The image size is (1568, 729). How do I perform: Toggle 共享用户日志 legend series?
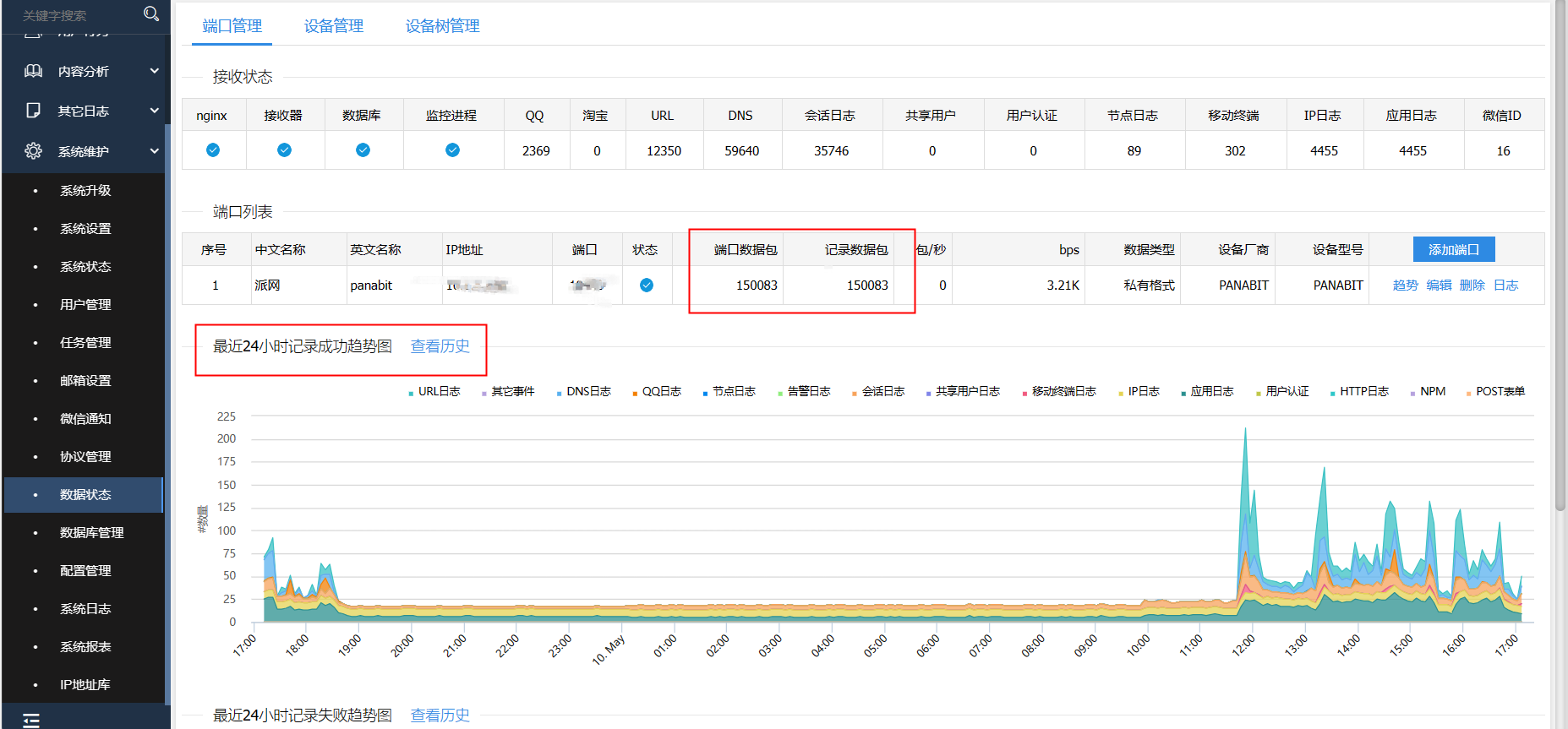[x=964, y=392]
